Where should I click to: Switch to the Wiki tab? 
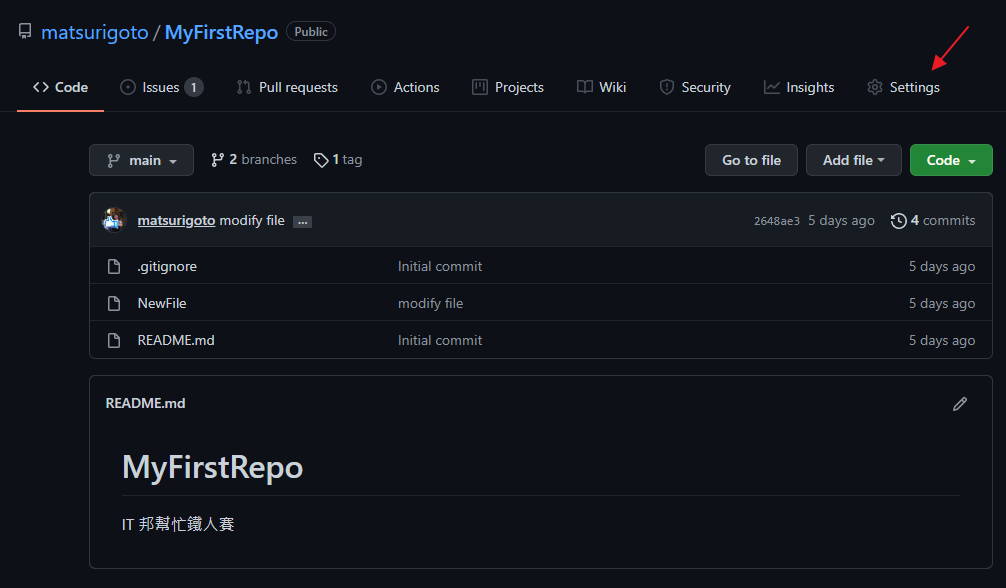[x=601, y=87]
